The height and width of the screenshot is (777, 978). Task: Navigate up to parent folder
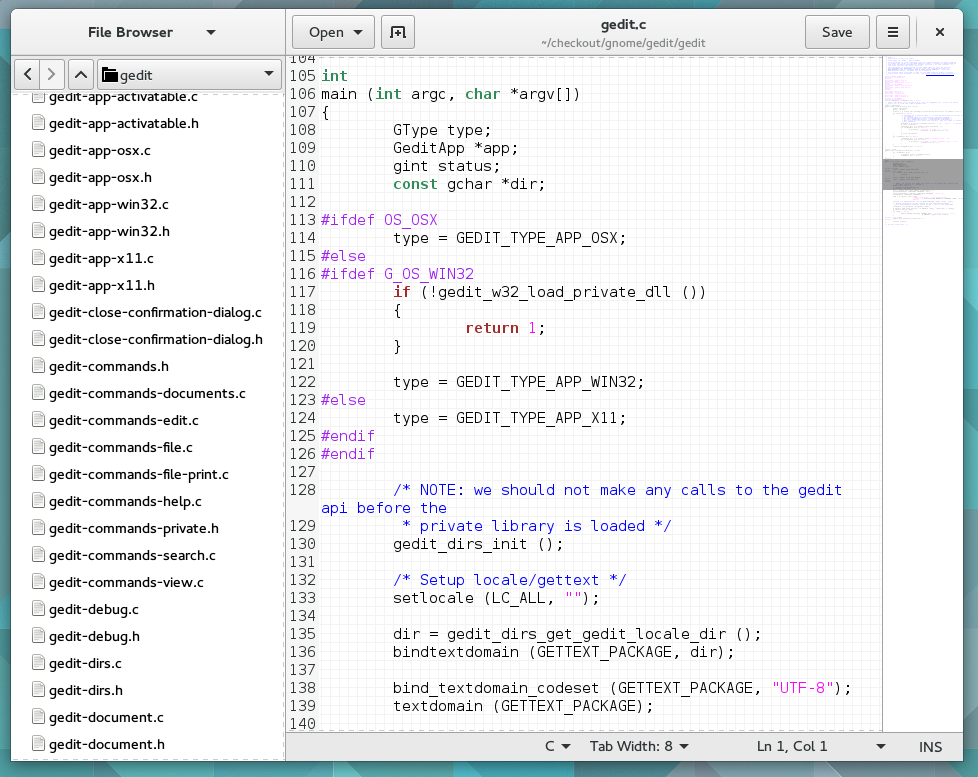pos(81,75)
